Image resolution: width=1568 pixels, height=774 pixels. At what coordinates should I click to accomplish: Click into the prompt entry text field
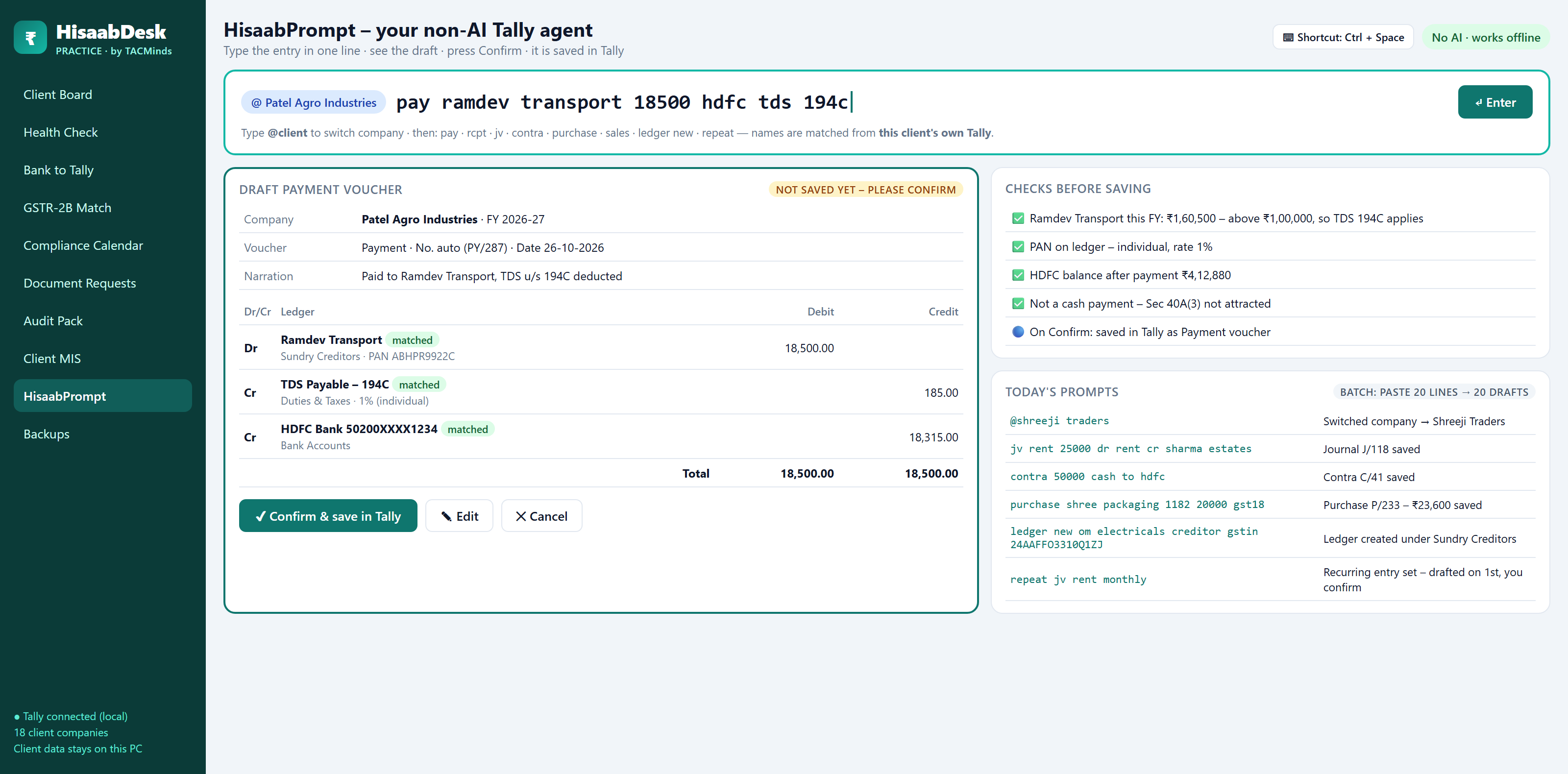point(922,102)
